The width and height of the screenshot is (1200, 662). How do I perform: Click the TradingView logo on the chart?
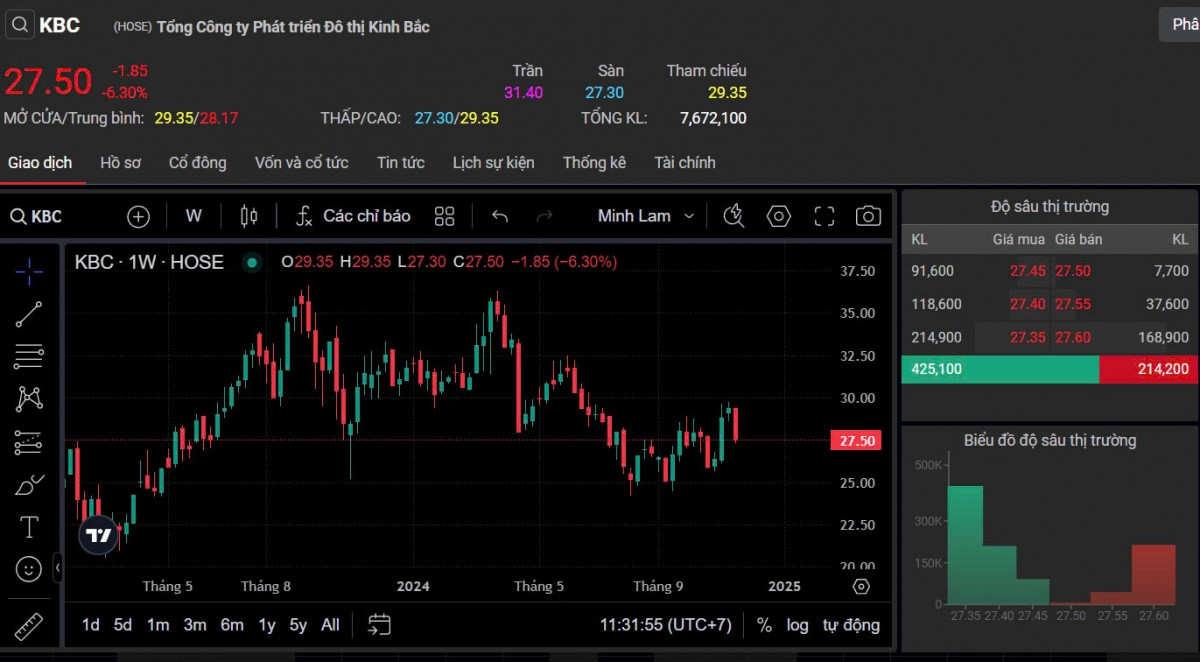(x=98, y=535)
